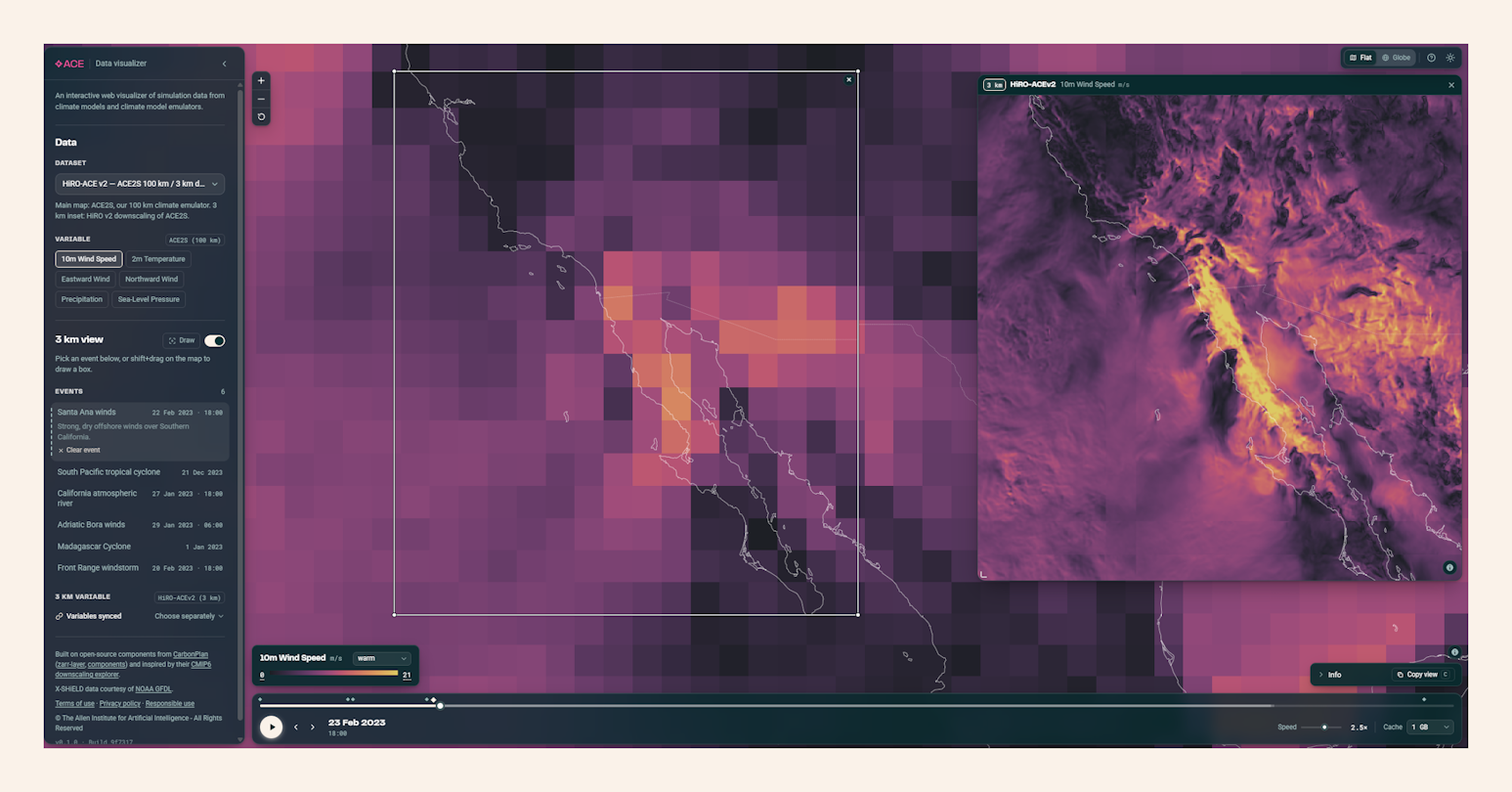Click the Draw button
The image size is (1512, 792).
tap(182, 340)
